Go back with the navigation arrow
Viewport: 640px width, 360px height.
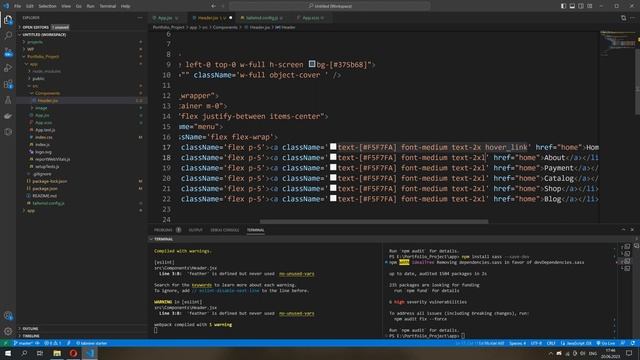[x=213, y=6]
